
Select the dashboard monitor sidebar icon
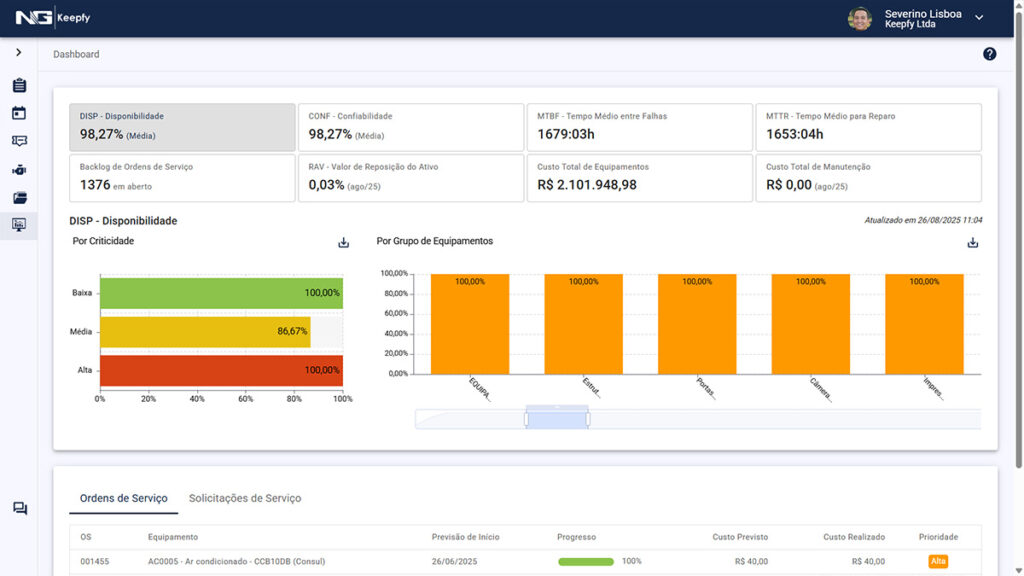pos(19,225)
